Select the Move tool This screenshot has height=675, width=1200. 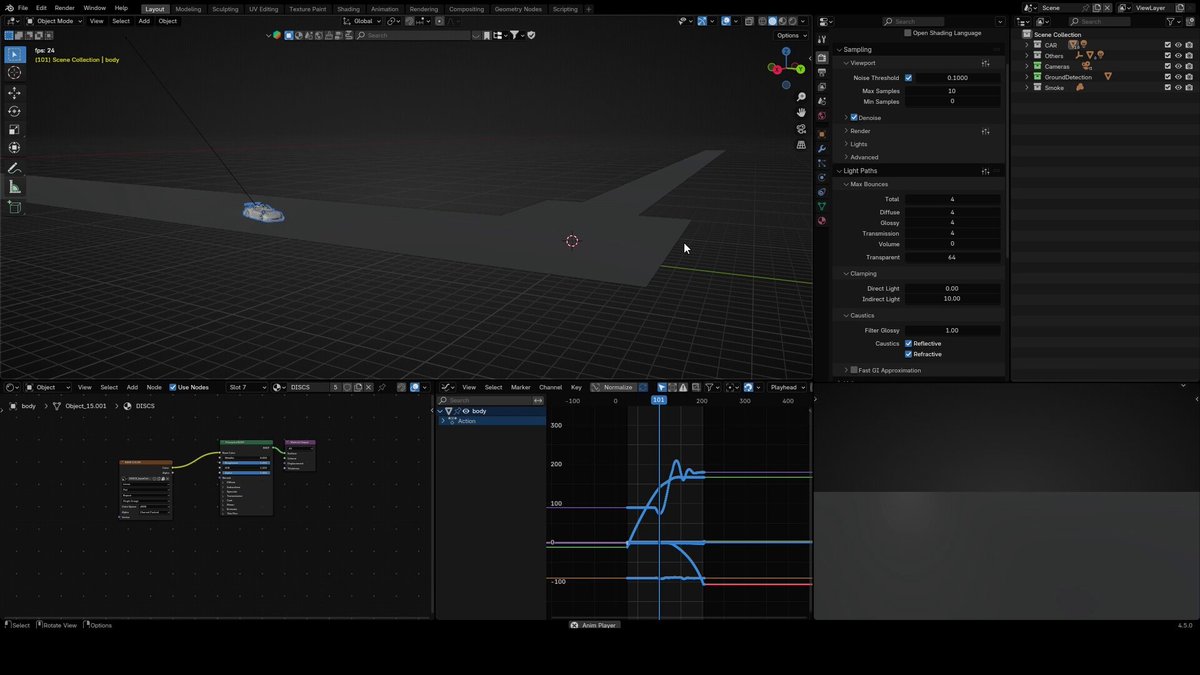[14, 93]
